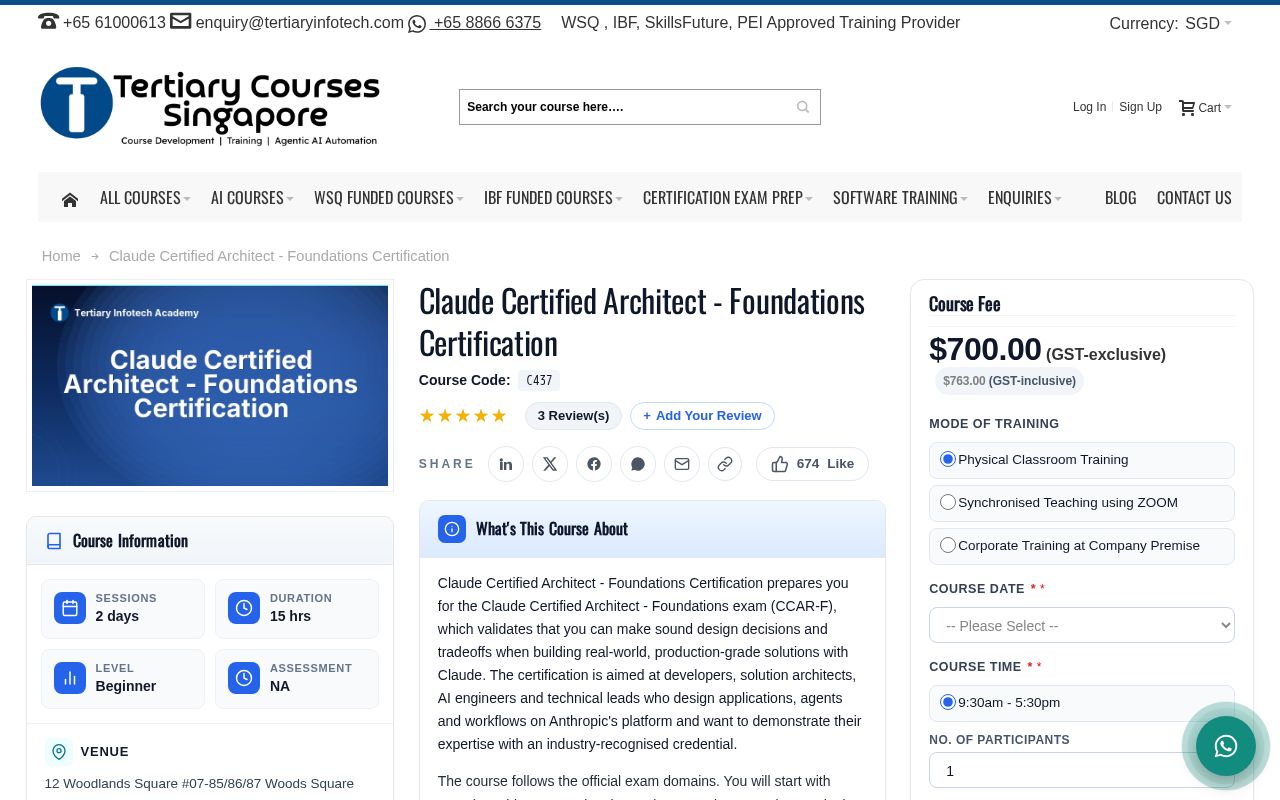Click the thumbs-up Like button
Viewport: 1280px width, 800px height.
point(812,464)
